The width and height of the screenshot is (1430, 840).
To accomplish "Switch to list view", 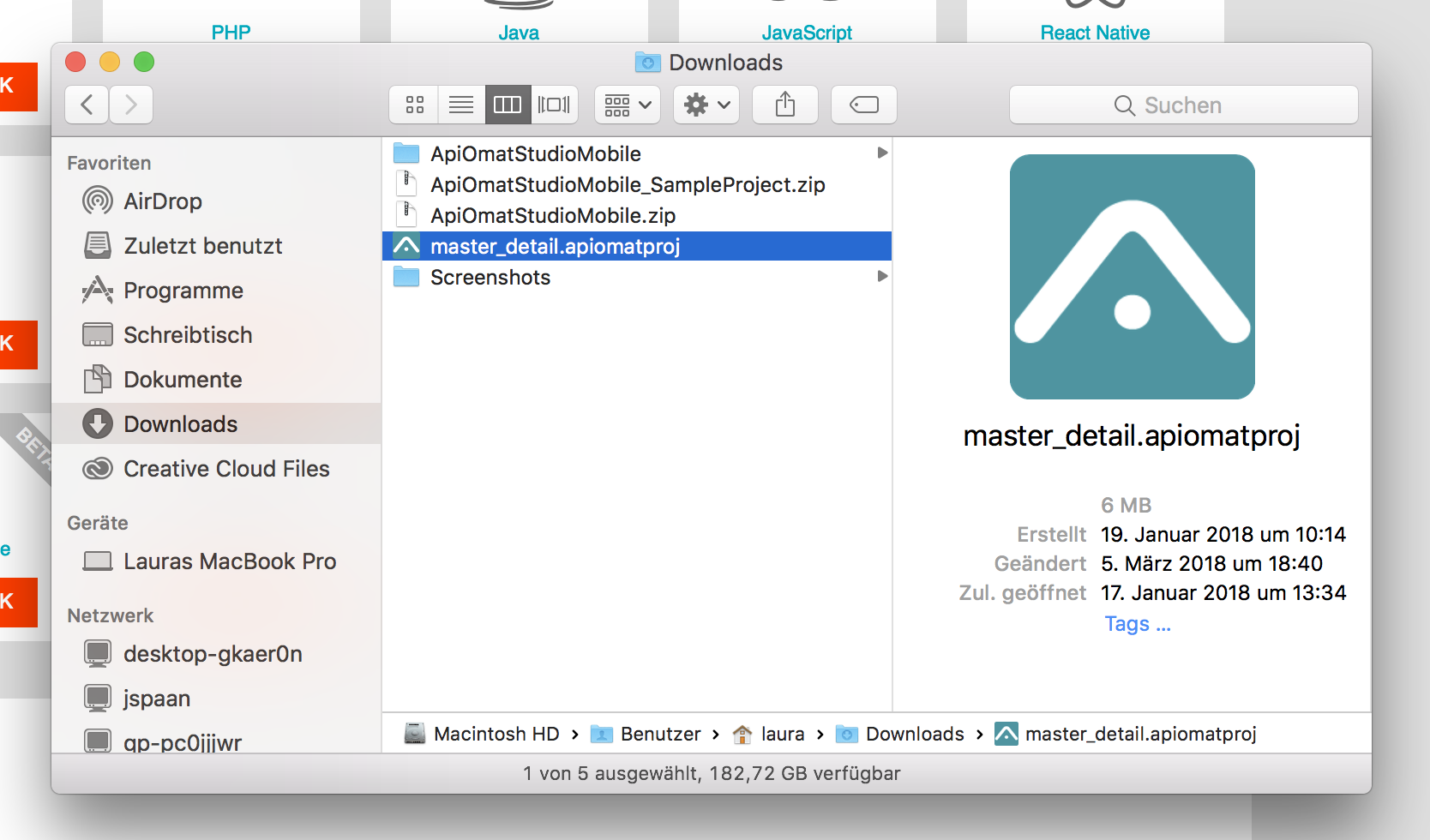I will 461,105.
